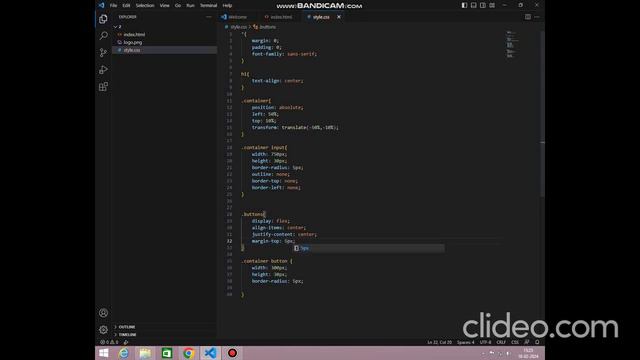Open the Source Control view
Screen dimensions: 640x360
(x=103, y=53)
